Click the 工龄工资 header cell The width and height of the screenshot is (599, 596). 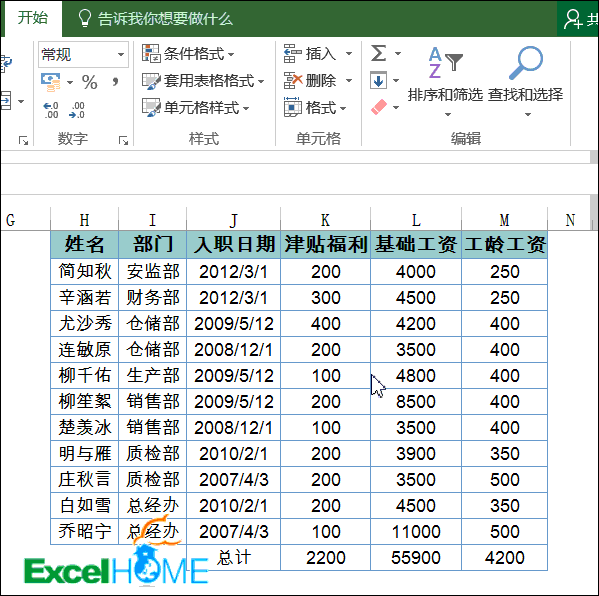(505, 245)
